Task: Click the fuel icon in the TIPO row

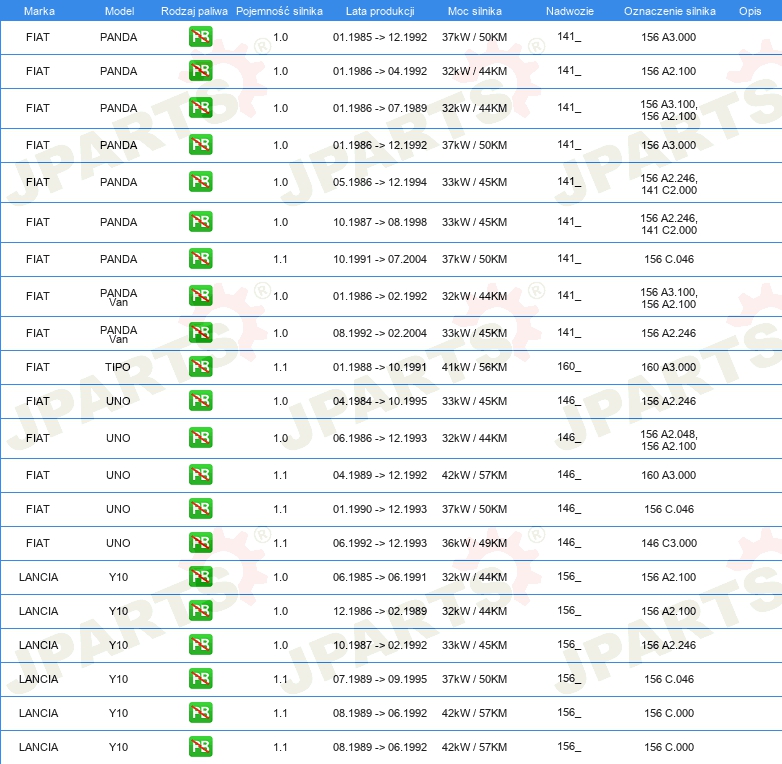Action: pos(200,367)
